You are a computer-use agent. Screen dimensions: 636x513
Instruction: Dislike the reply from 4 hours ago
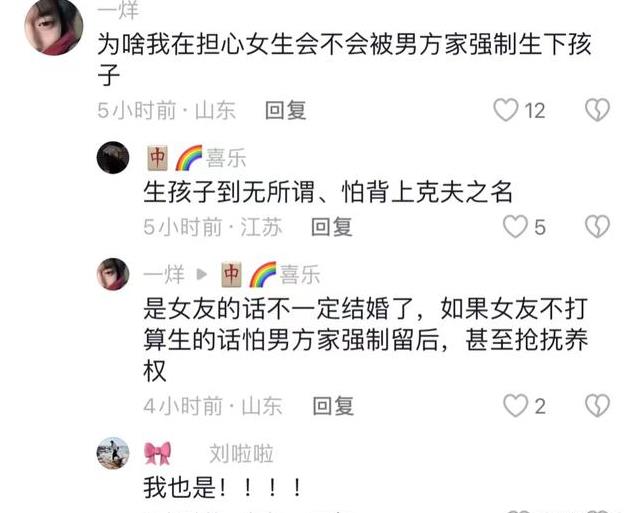(597, 406)
